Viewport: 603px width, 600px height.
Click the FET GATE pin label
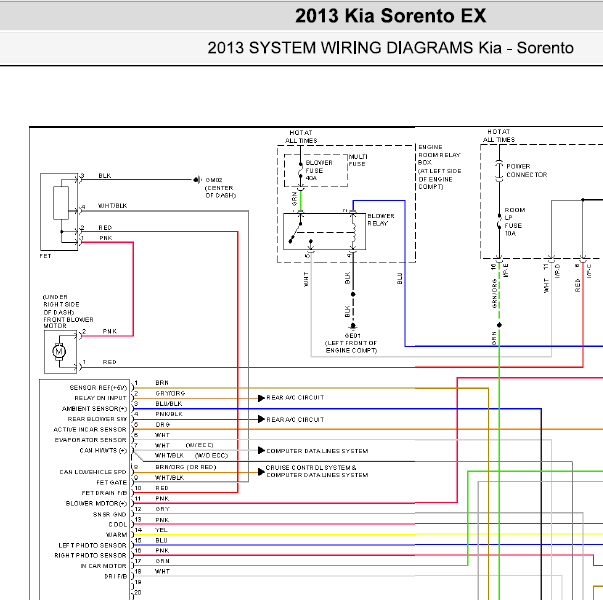click(111, 482)
